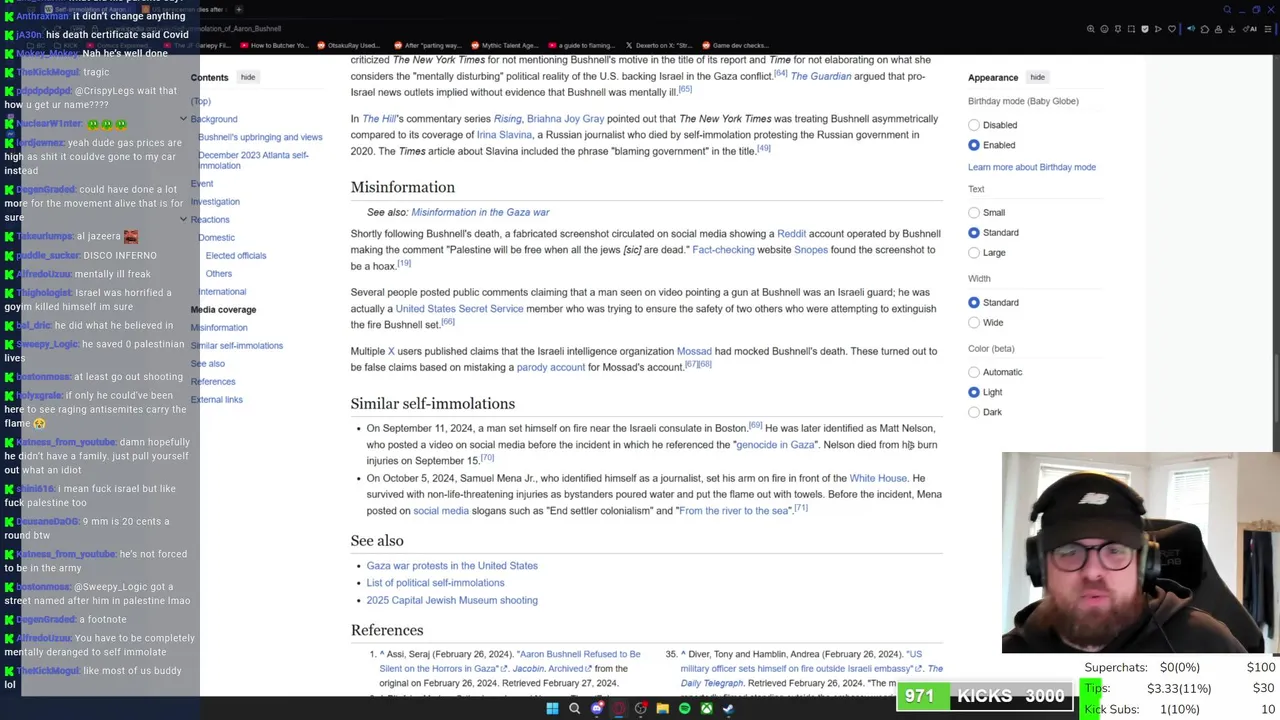Click the blue megaphone toolbar icon
Image resolution: width=1280 pixels, height=720 pixels.
[x=1191, y=28]
